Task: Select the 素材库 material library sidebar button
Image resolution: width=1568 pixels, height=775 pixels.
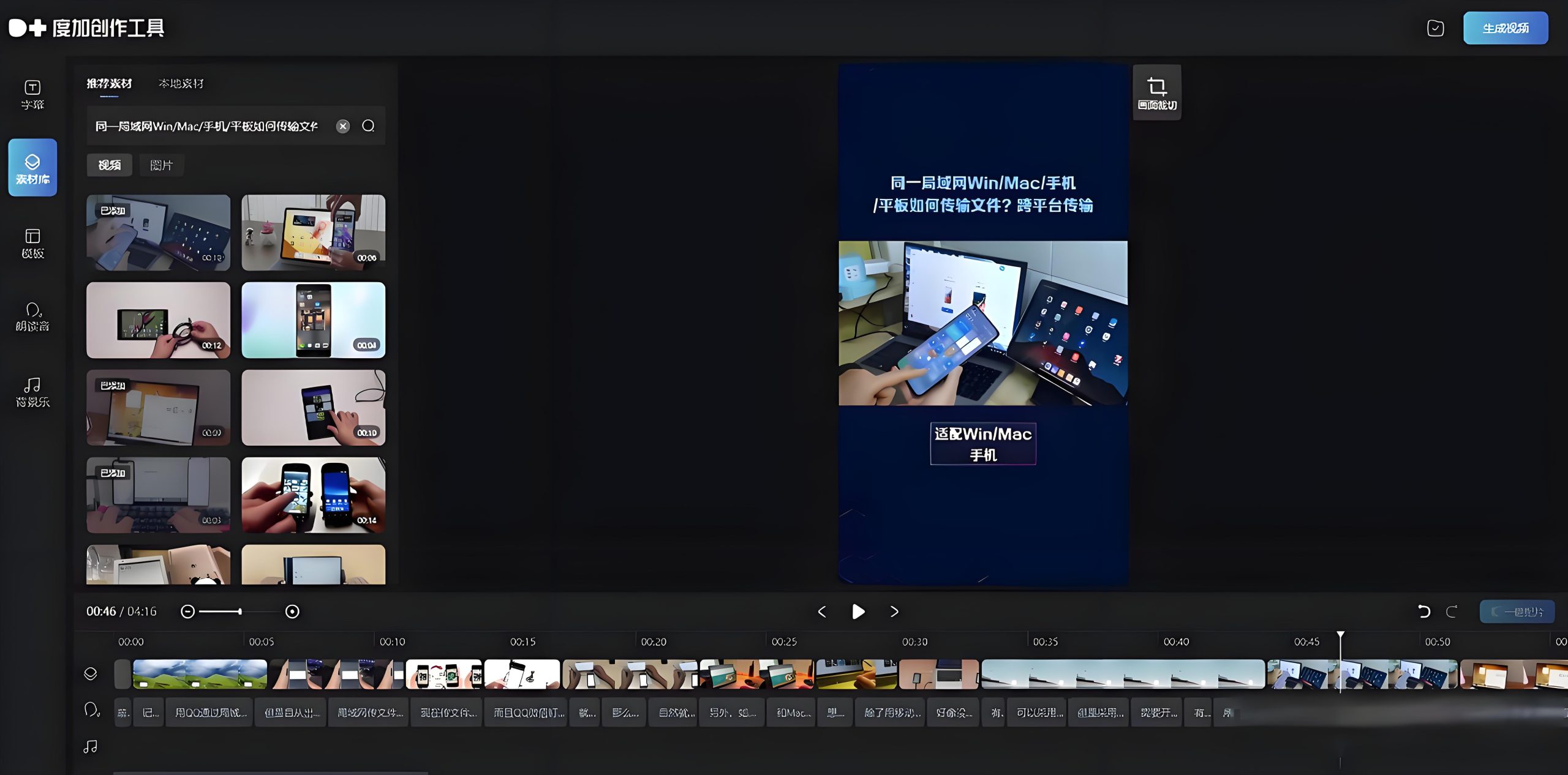Action: point(32,167)
